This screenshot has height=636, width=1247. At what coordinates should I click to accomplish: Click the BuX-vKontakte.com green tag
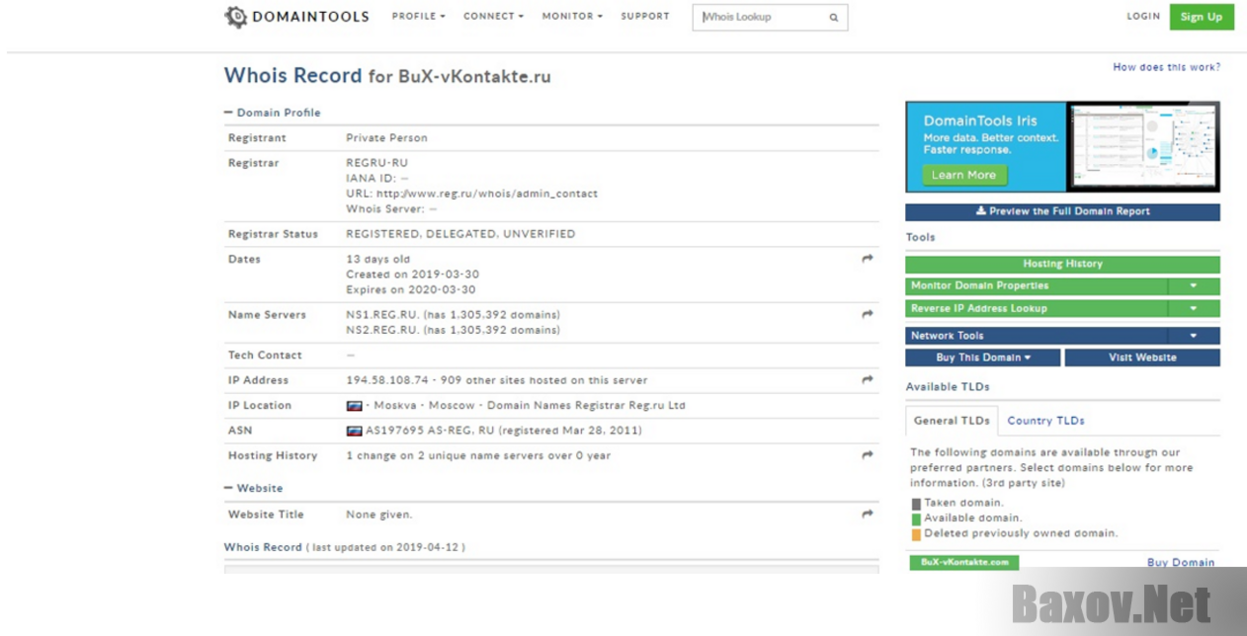coord(964,563)
